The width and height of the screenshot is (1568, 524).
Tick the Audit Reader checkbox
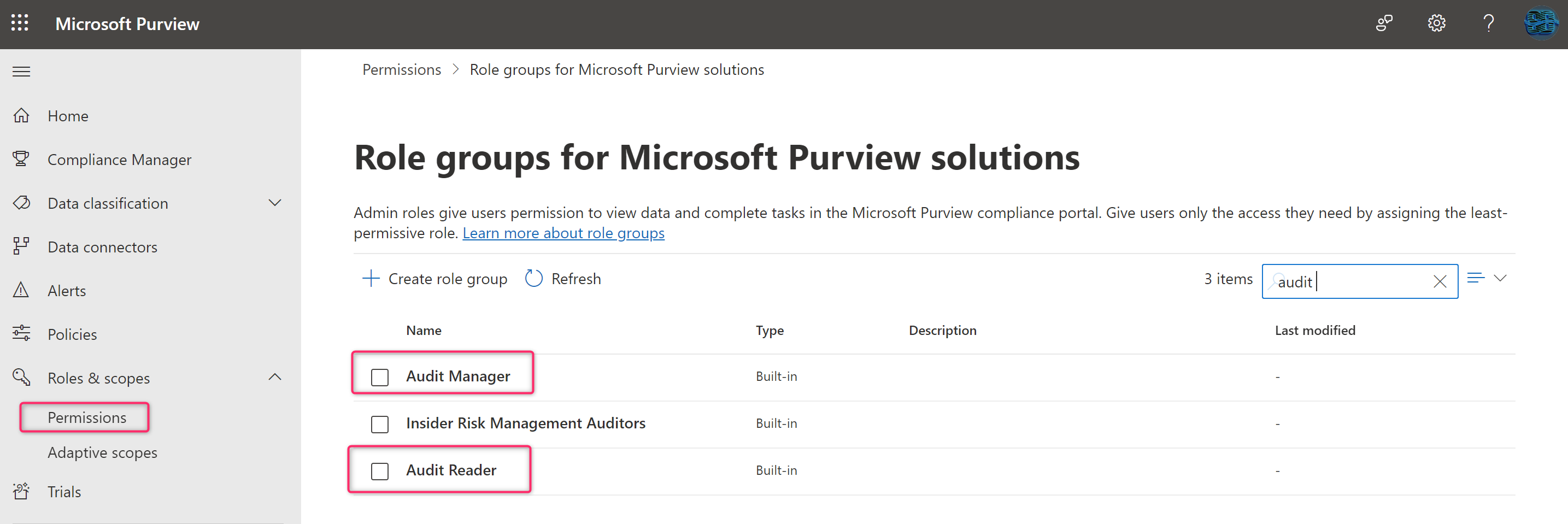[x=380, y=471]
